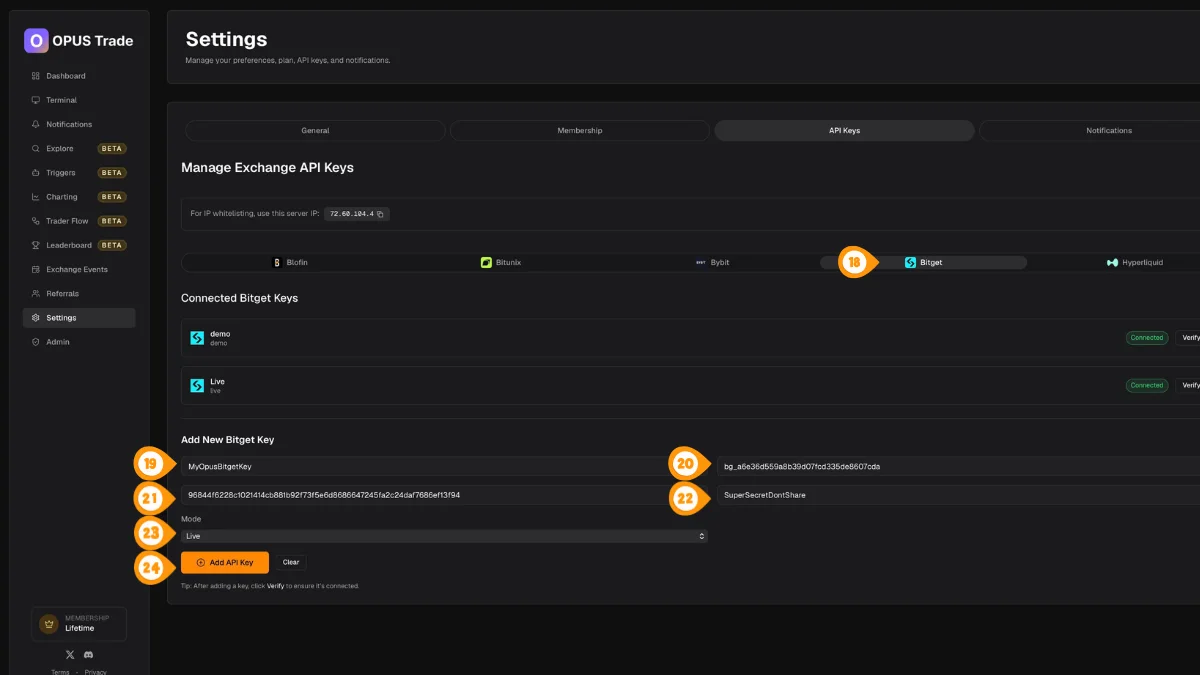Click the server IP text 72.60.104.4

coord(351,214)
